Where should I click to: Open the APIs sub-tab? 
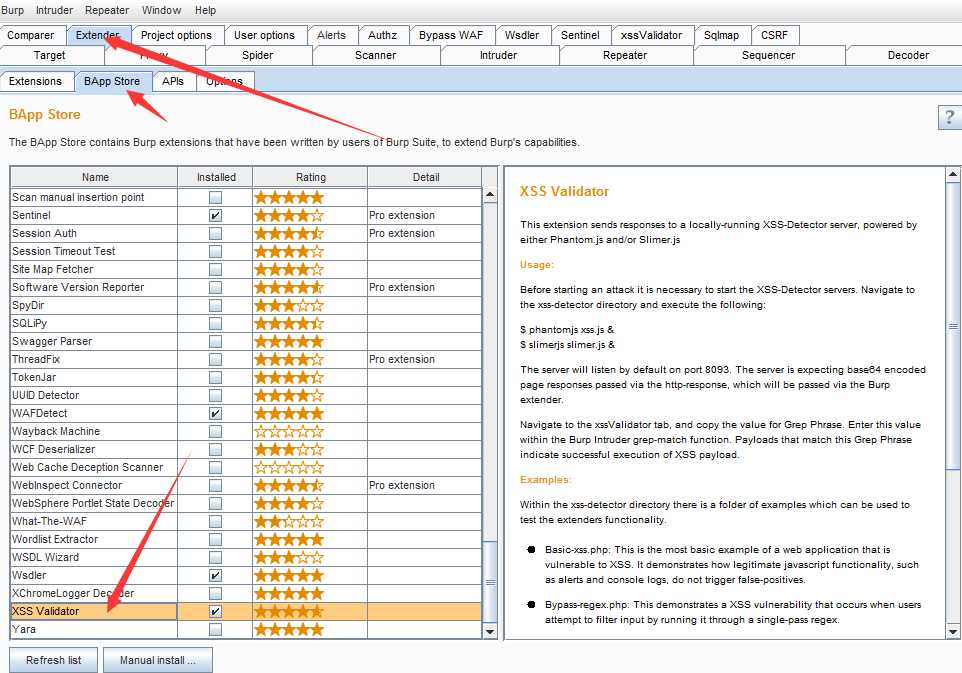[x=173, y=81]
